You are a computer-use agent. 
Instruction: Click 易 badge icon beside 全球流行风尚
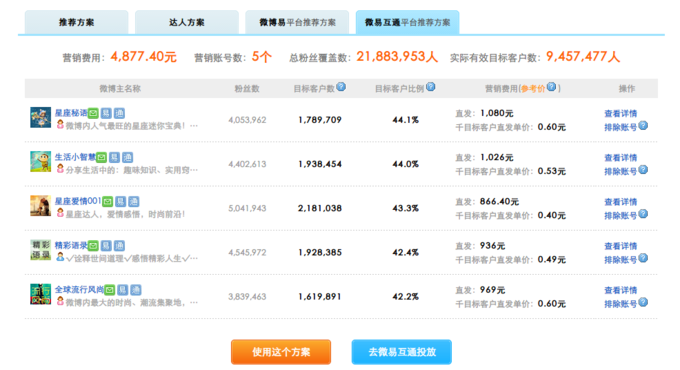pyautogui.click(x=123, y=290)
